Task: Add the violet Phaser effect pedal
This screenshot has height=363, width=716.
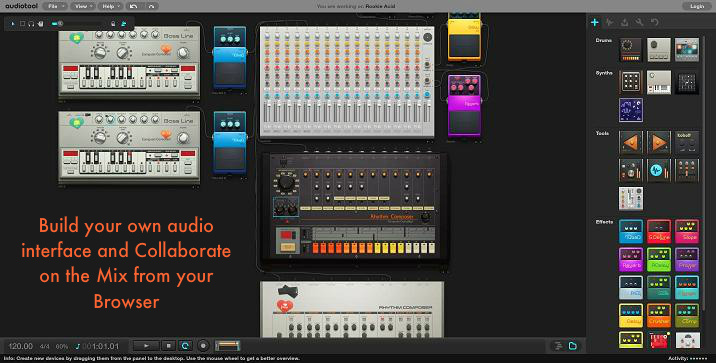Action: [687, 259]
